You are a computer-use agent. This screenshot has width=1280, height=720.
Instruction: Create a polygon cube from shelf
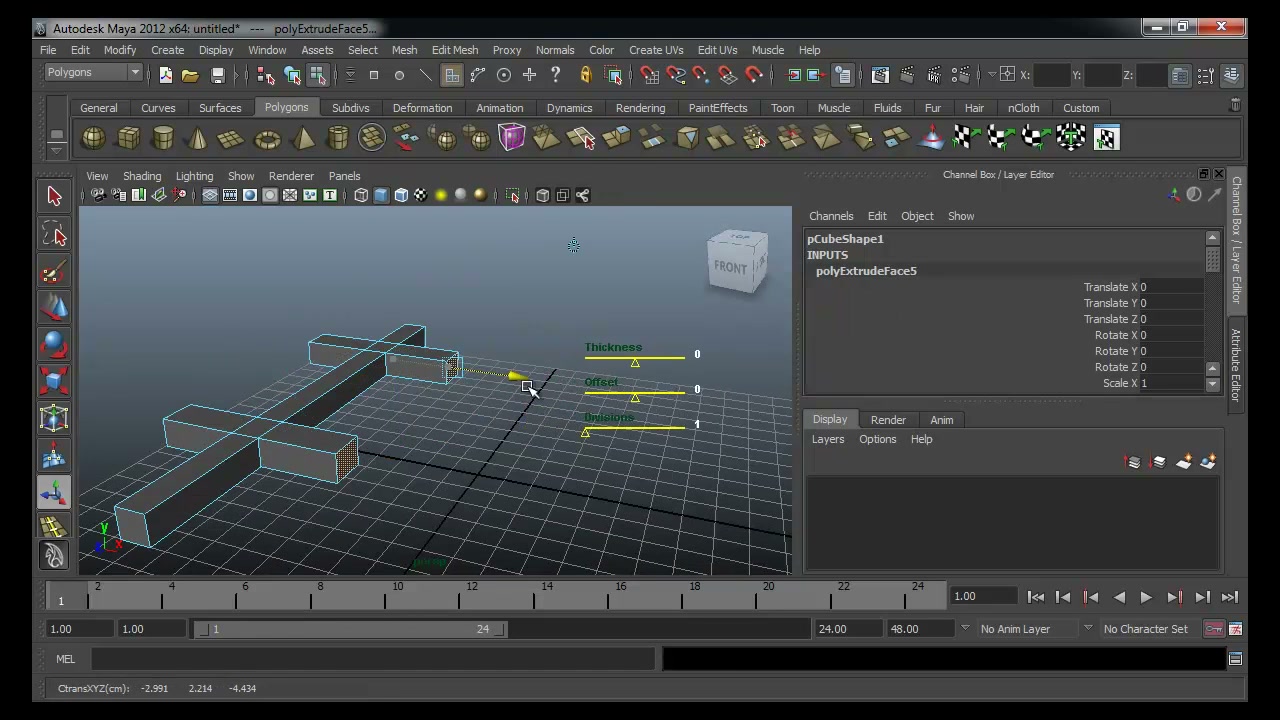click(x=129, y=138)
